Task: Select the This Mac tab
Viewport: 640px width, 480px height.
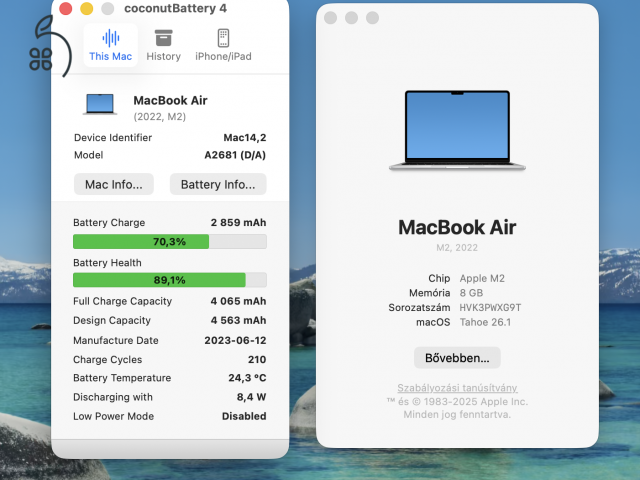Action: pos(111,45)
